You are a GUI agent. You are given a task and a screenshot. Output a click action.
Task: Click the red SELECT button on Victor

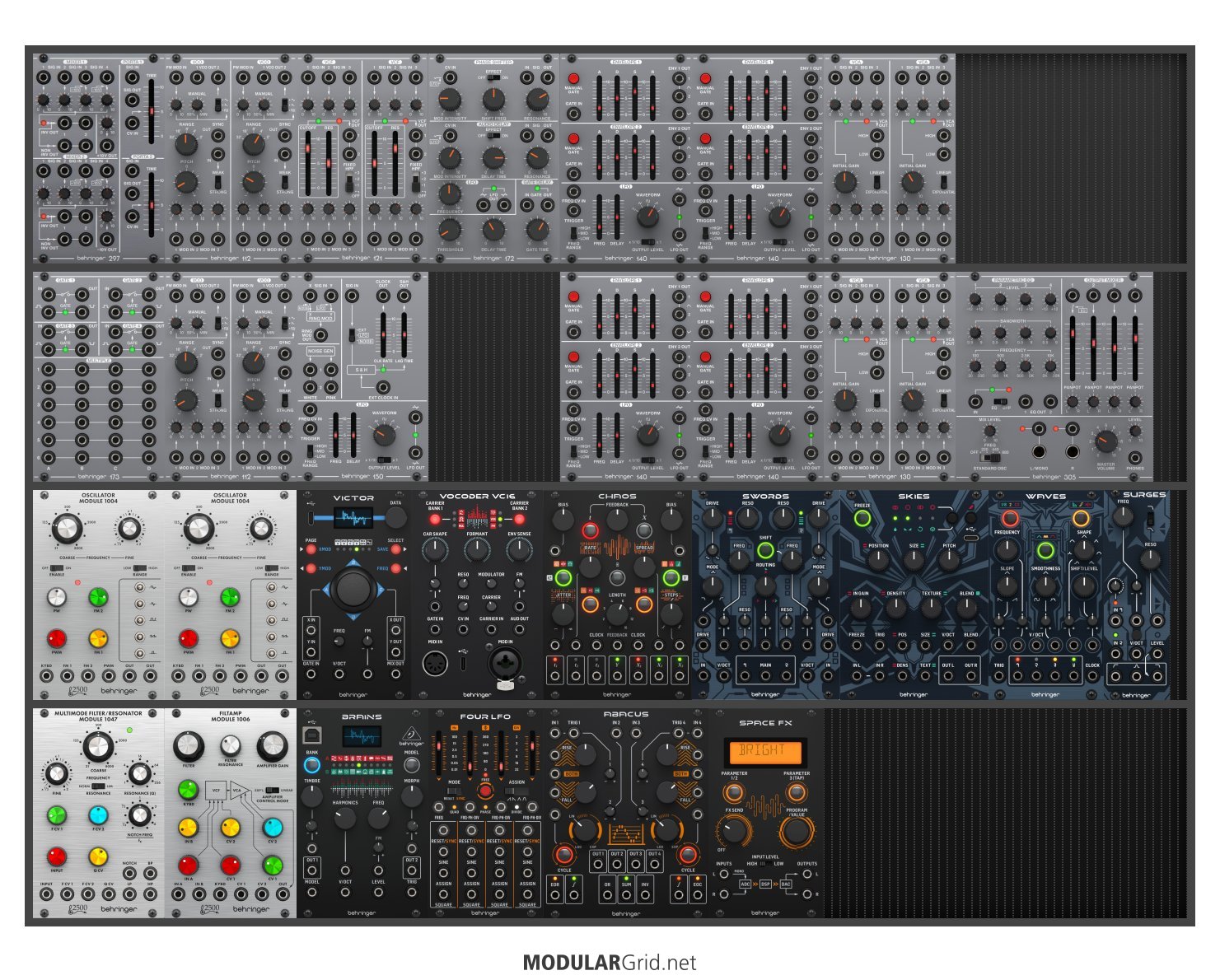tap(395, 549)
